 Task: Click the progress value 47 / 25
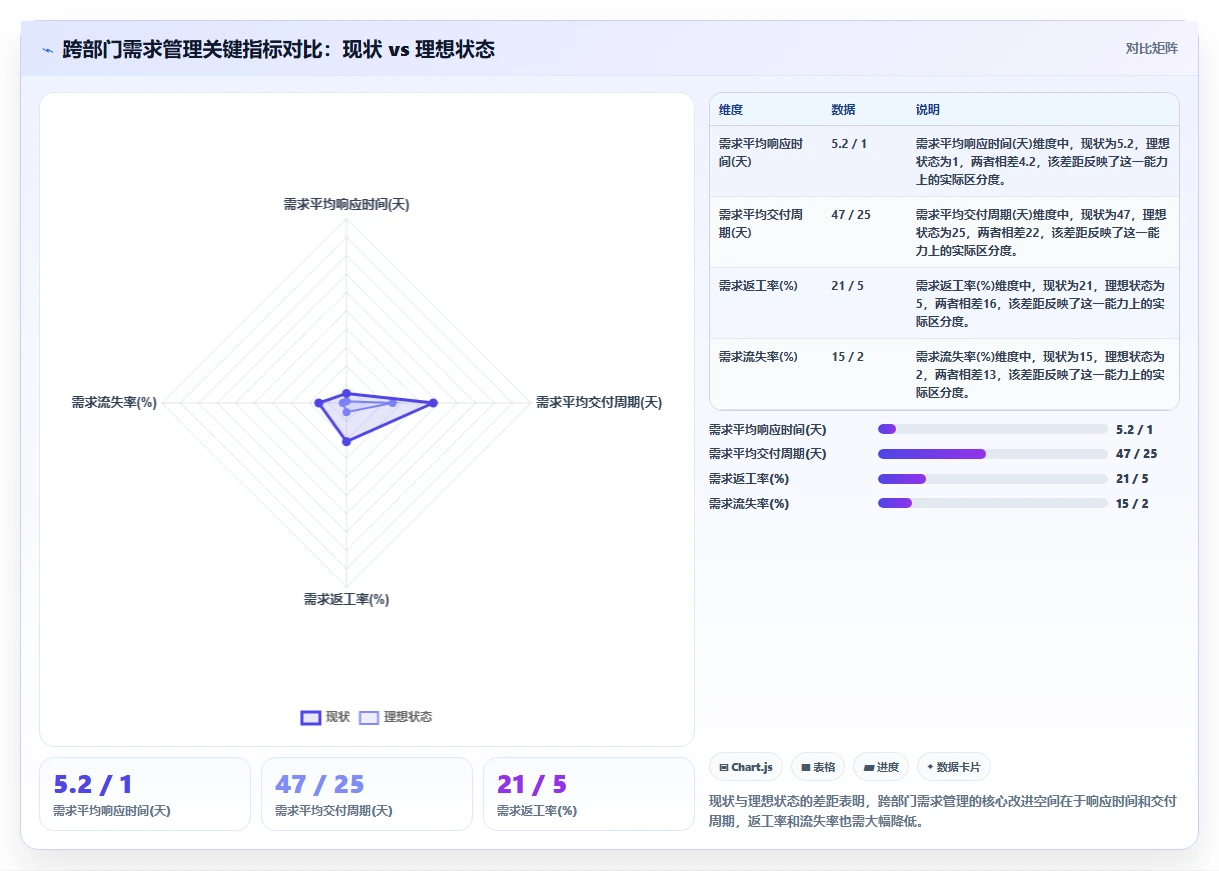tap(1136, 454)
